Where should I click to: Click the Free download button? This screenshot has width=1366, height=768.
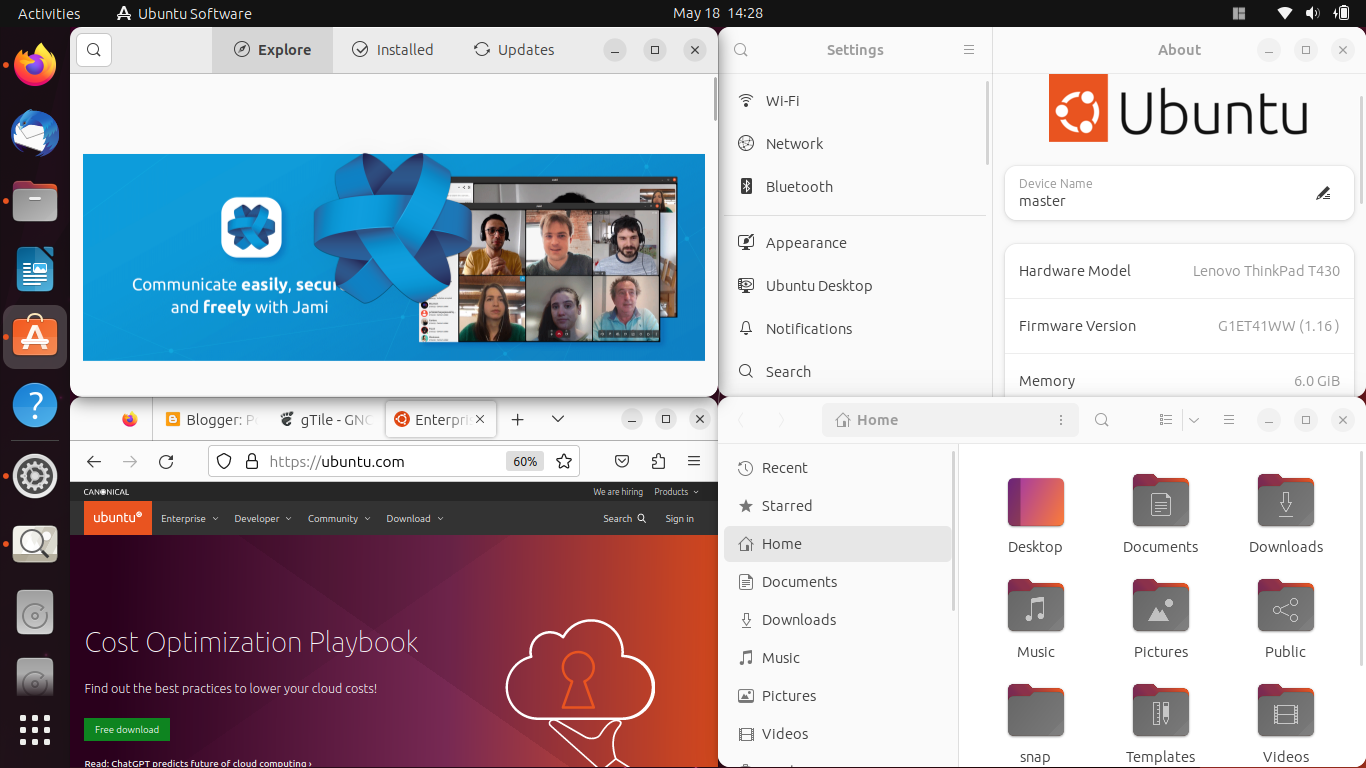(127, 729)
